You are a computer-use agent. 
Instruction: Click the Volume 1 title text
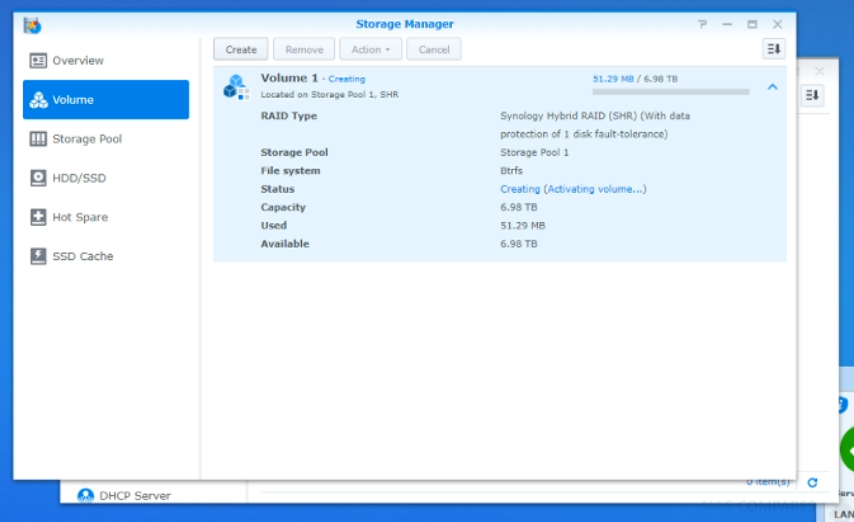(289, 78)
